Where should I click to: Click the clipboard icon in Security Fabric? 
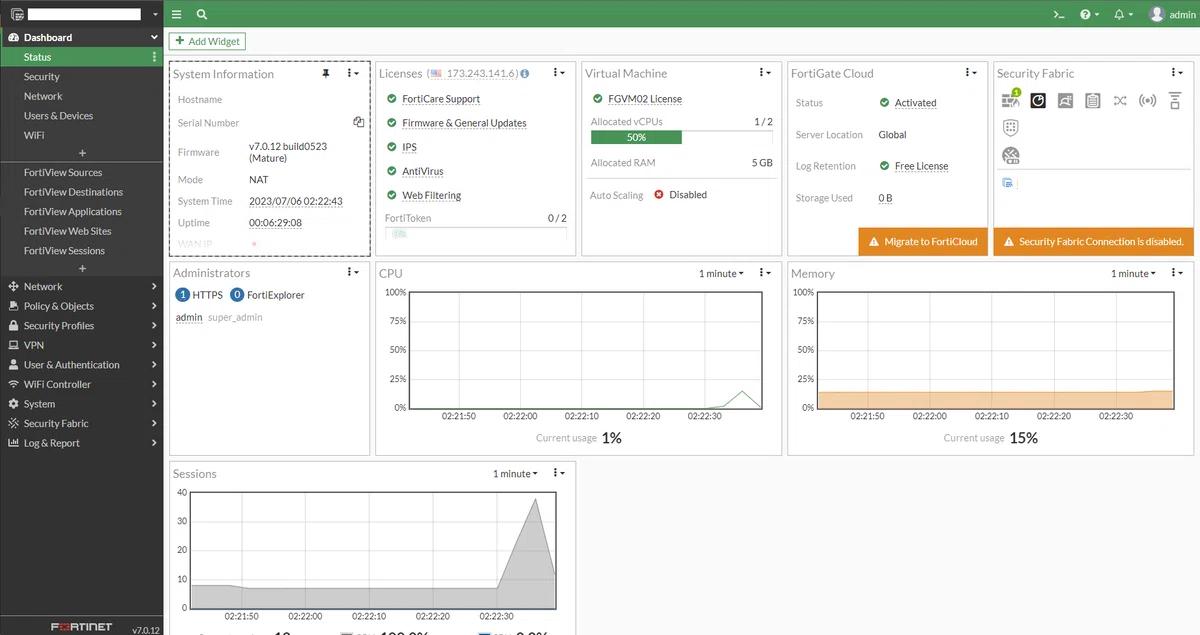coord(1092,100)
